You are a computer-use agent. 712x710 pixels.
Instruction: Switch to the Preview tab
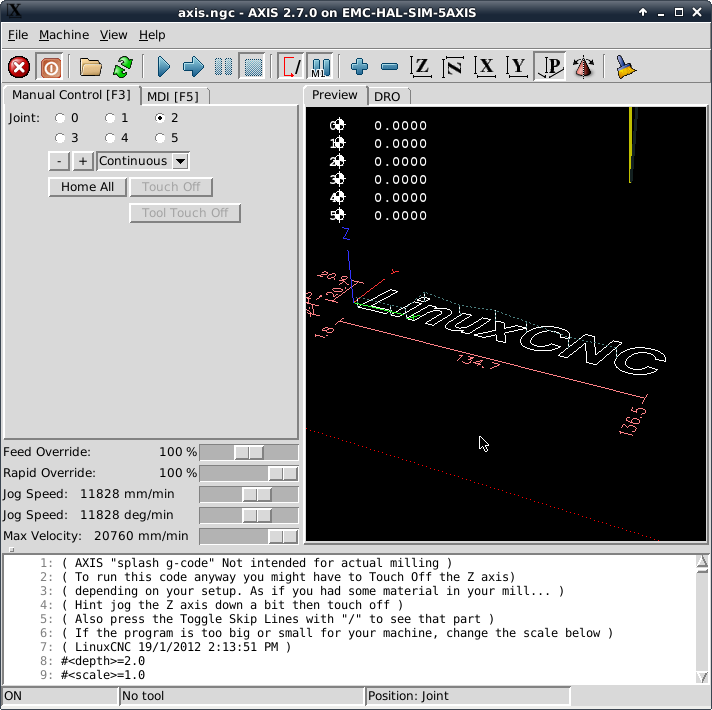(x=335, y=95)
